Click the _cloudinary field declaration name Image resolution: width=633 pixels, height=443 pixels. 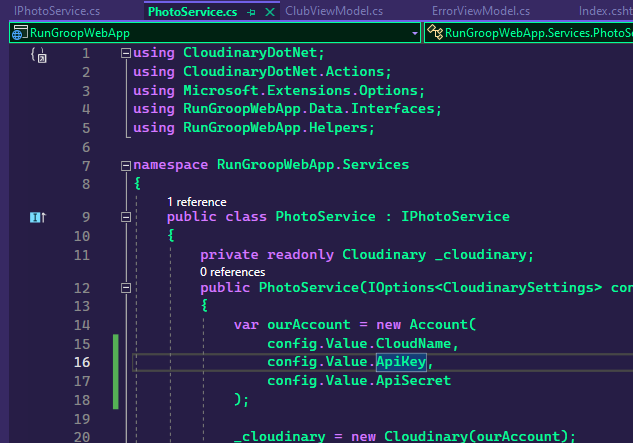tap(480, 255)
